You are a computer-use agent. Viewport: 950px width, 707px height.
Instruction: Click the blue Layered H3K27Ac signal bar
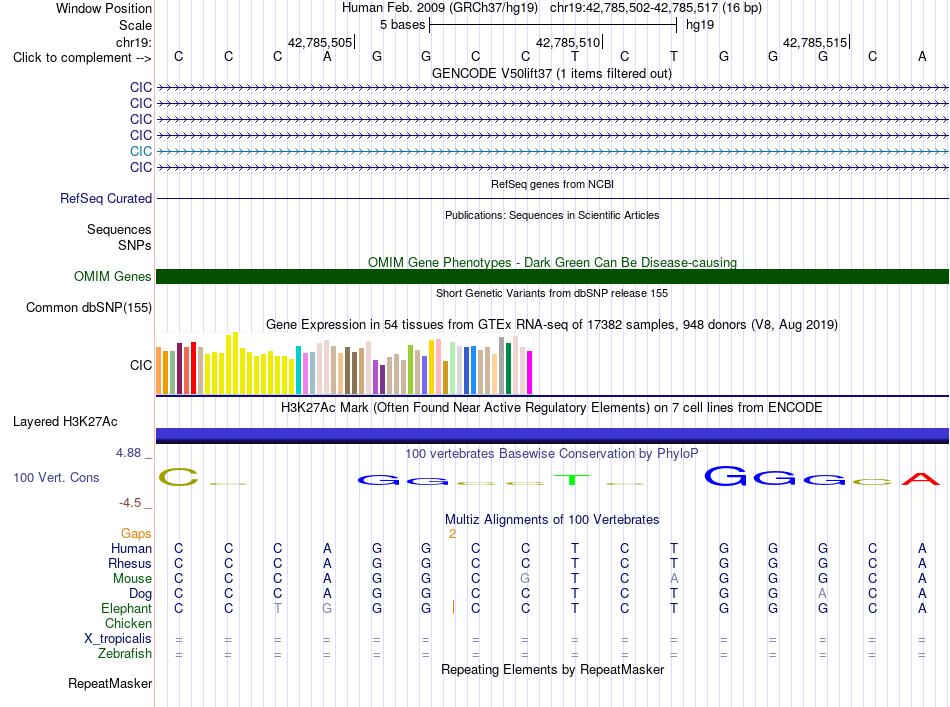coord(552,435)
